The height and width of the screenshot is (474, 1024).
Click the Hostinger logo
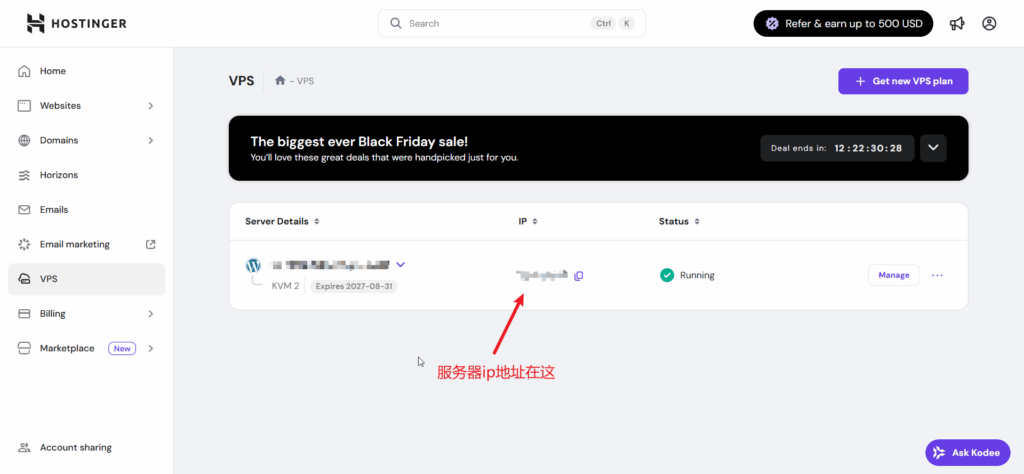[x=76, y=23]
